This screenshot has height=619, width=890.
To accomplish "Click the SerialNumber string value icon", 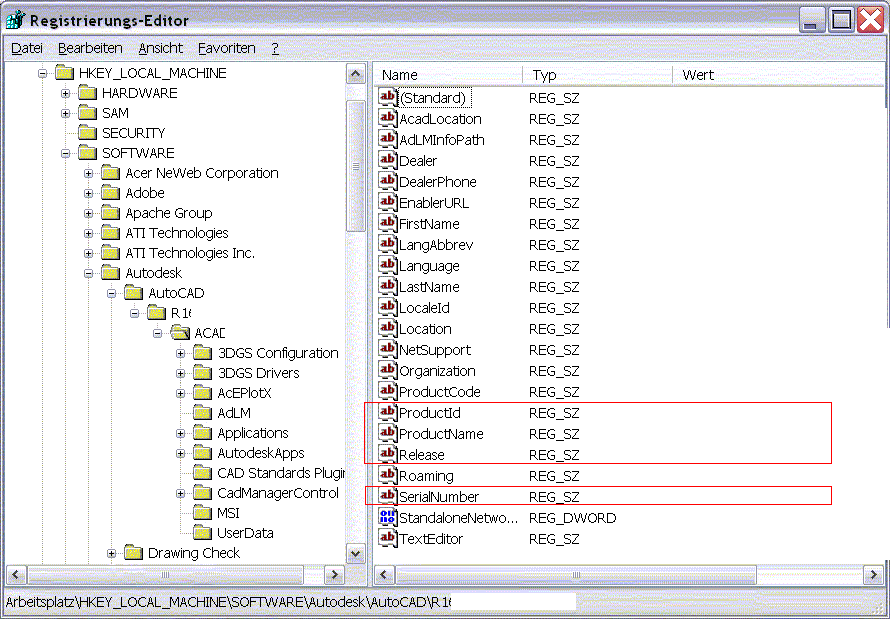I will point(388,496).
